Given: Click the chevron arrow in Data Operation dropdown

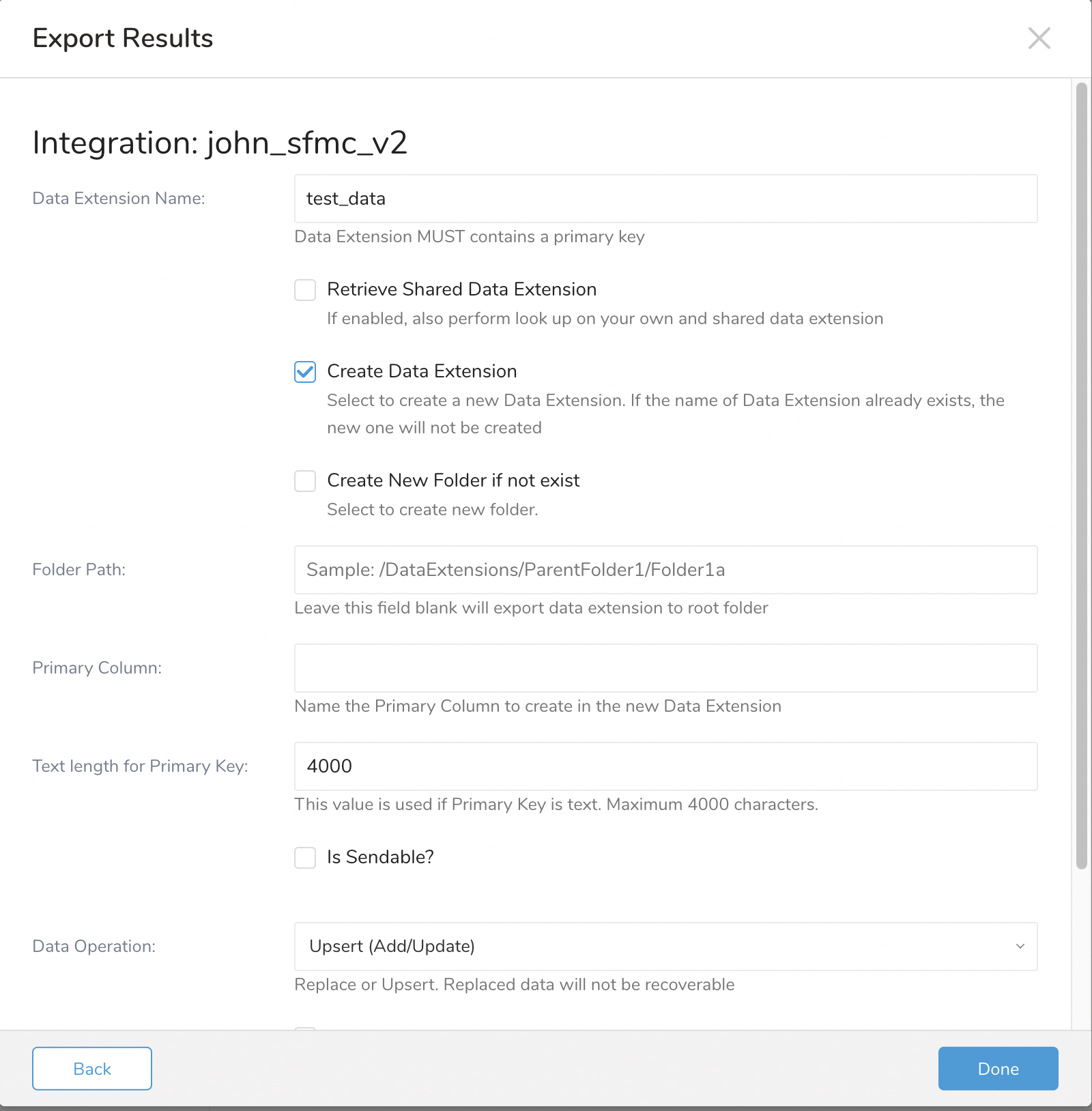Looking at the screenshot, I should point(1020,947).
